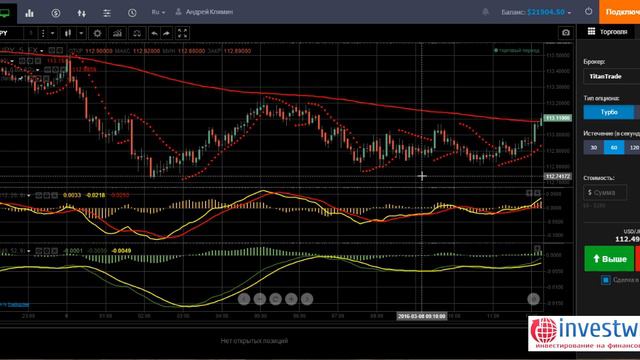Click the current price label 113.11006
The width and height of the screenshot is (640, 360).
tap(558, 118)
